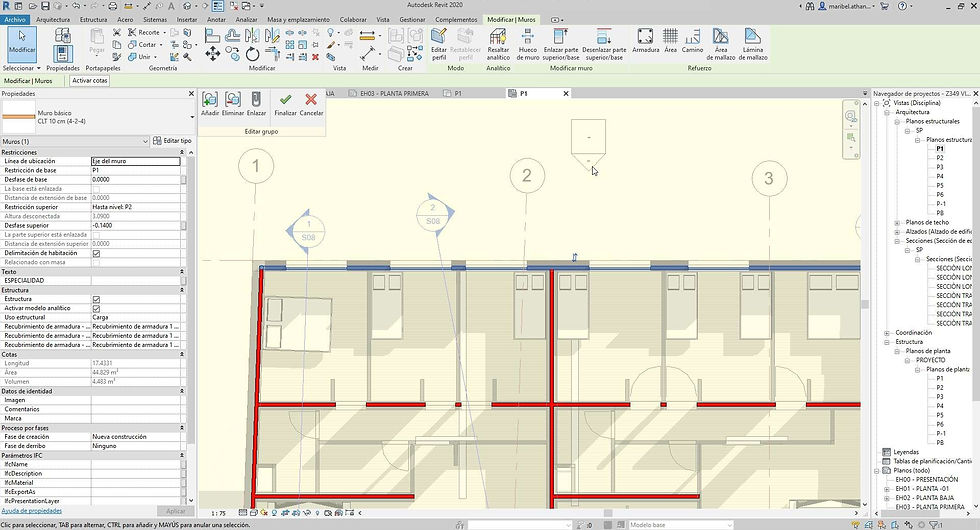
Task: Open the Gestionar ribbon tab
Action: (x=412, y=19)
